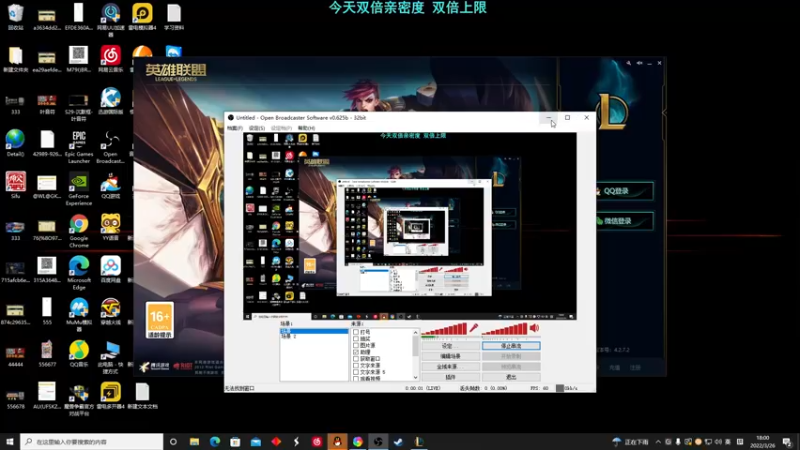Click sources list scroll-up arrow
The image size is (800, 450).
415,333
